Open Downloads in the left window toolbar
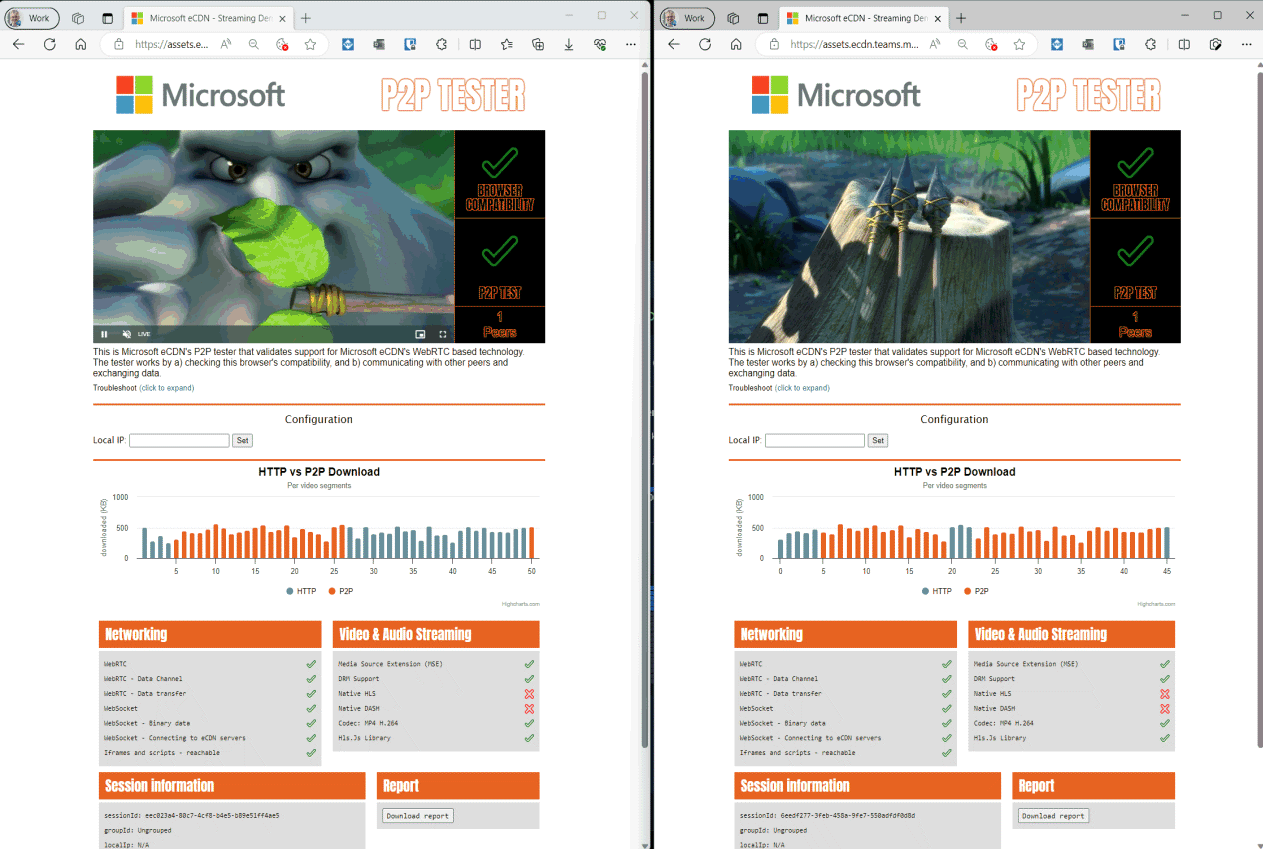This screenshot has height=849, width=1263. [x=568, y=44]
